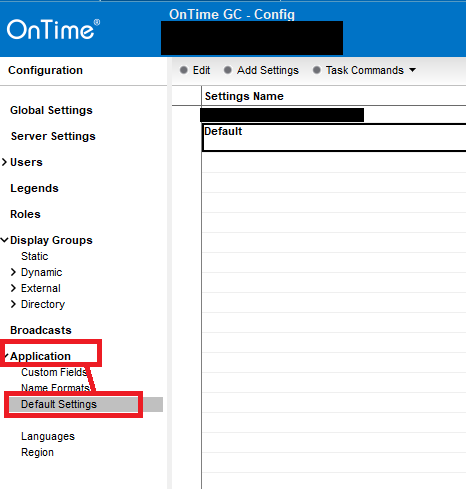Select Default Settings in sidebar

click(x=59, y=404)
